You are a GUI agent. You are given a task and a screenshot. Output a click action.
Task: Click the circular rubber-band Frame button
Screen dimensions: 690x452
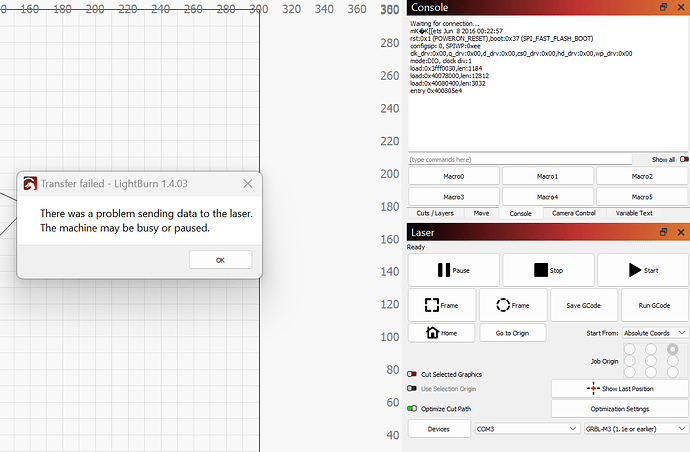point(512,305)
